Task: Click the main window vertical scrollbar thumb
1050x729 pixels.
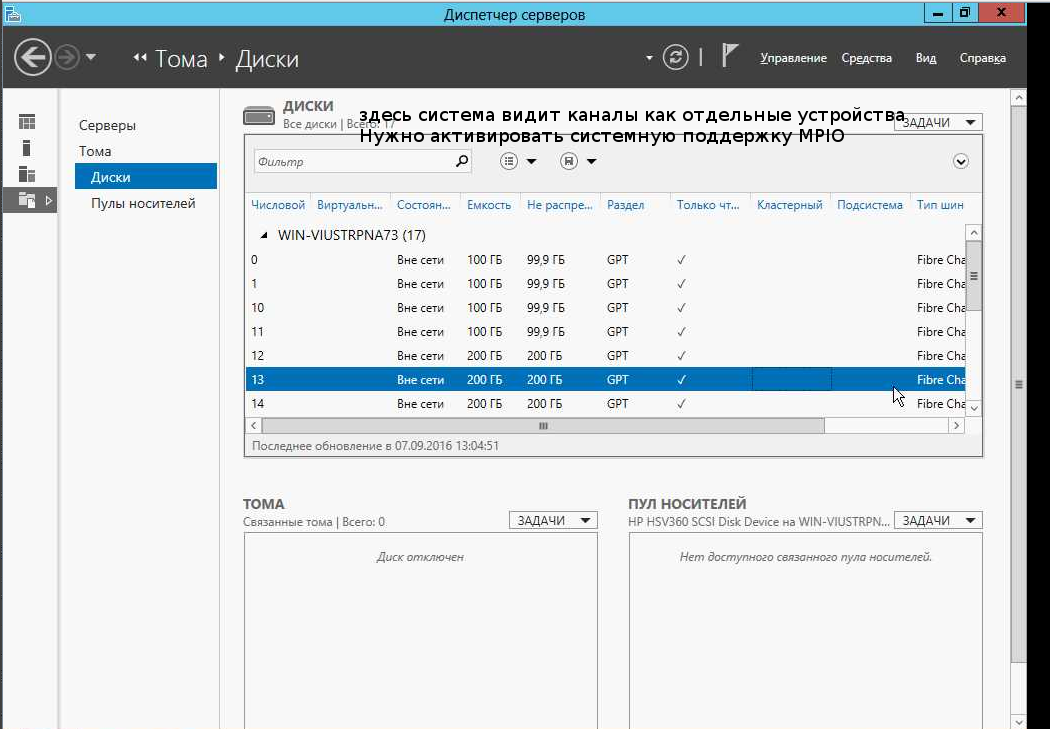Action: pyautogui.click(x=1019, y=384)
